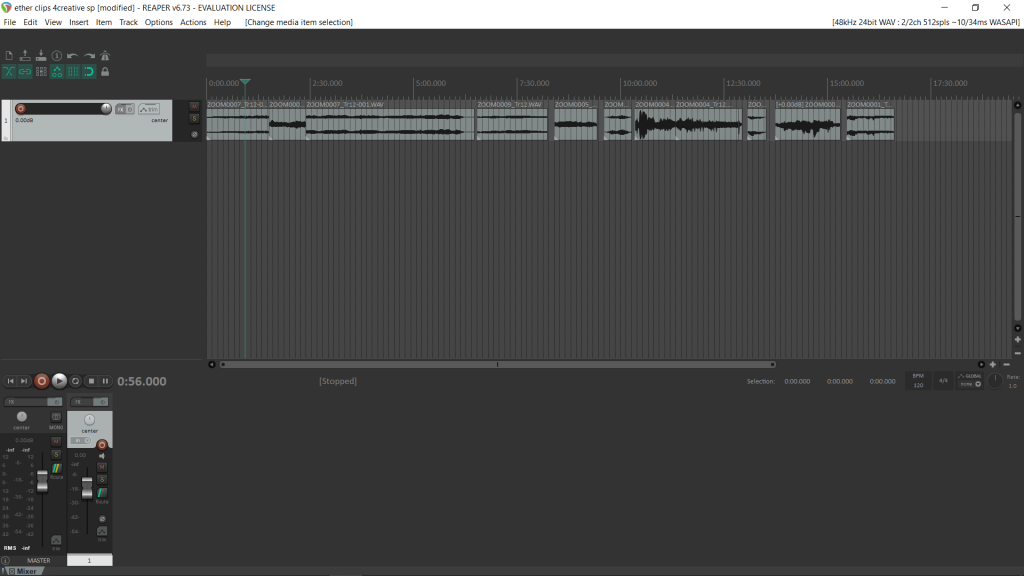Open Project Settings info icon
Image resolution: width=1024 pixels, height=576 pixels.
[x=57, y=56]
